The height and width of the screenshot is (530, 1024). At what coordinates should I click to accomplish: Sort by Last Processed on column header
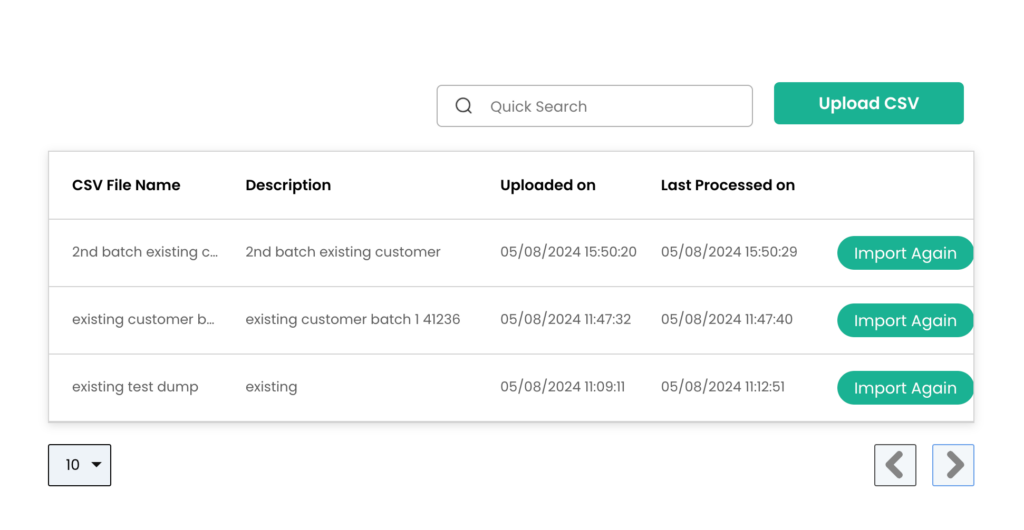click(x=728, y=185)
